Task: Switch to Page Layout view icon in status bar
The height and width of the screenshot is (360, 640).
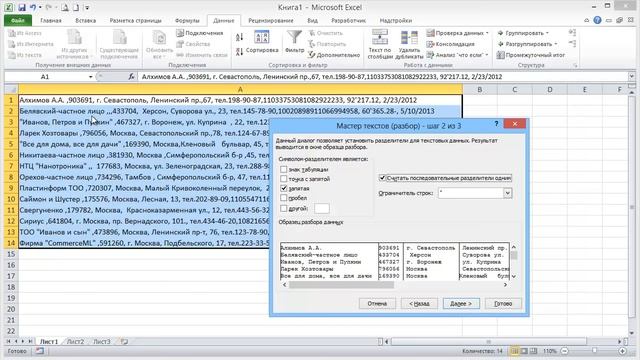Action: click(x=524, y=351)
